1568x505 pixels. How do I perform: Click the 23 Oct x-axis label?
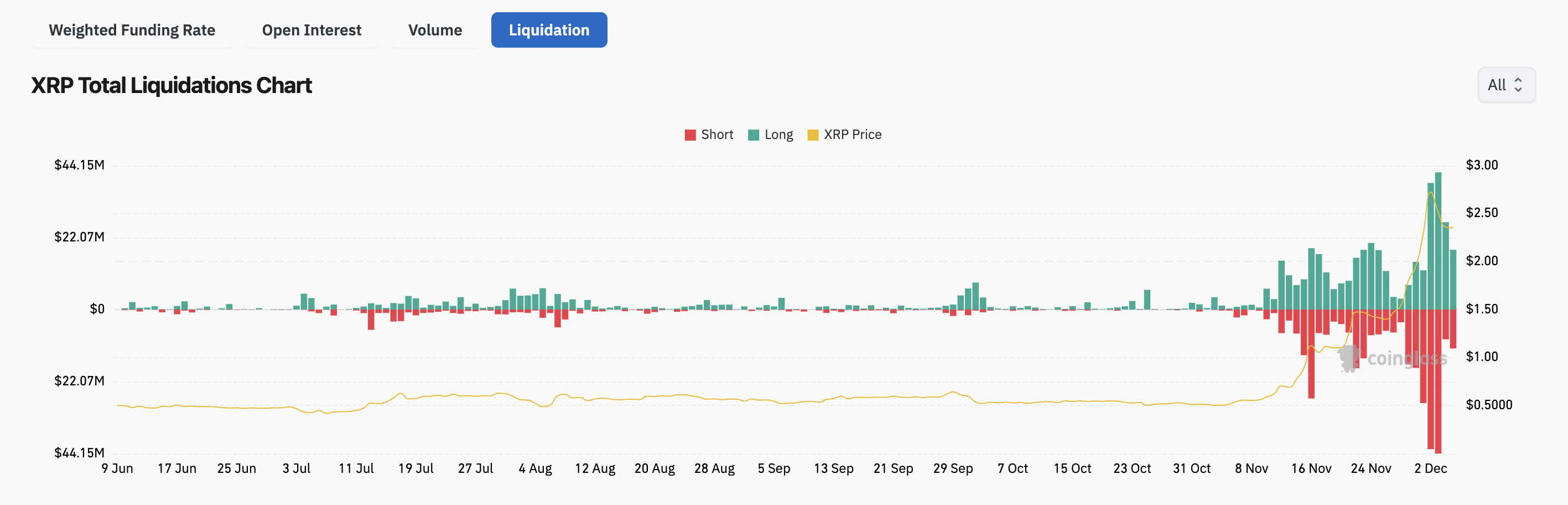click(1131, 468)
